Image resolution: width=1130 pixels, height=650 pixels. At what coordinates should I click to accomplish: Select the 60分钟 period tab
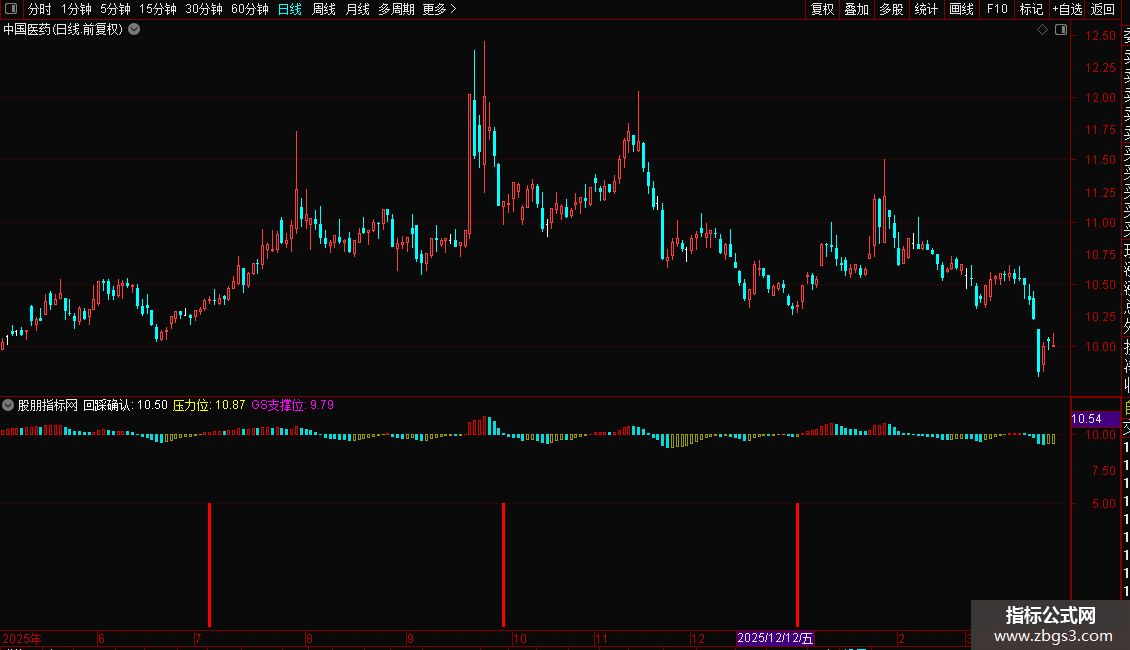click(250, 9)
